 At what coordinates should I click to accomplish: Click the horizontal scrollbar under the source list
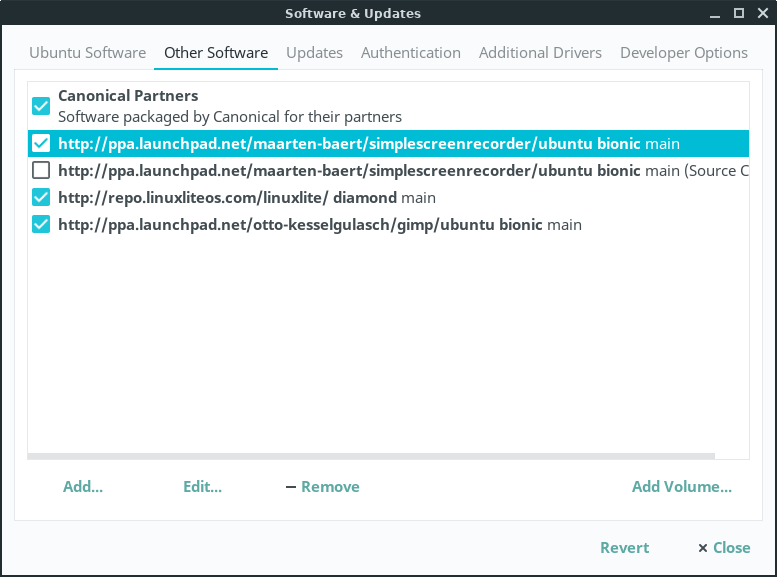pos(371,455)
